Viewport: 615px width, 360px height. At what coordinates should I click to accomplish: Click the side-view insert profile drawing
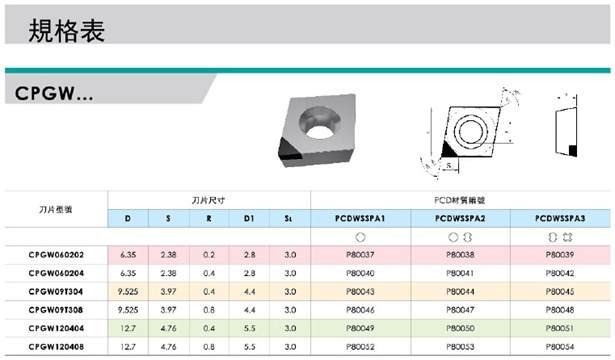coord(566,125)
